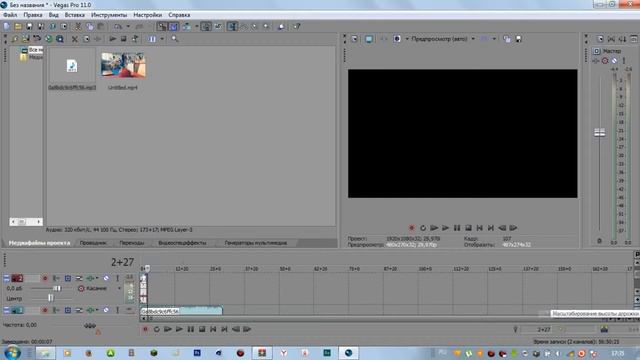The image size is (640, 360).
Task: Click the audio clip on the timeline
Action: pos(181,311)
